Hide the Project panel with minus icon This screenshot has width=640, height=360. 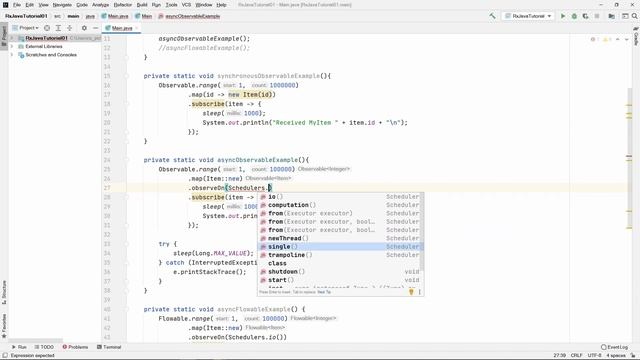pyautogui.click(x=95, y=28)
